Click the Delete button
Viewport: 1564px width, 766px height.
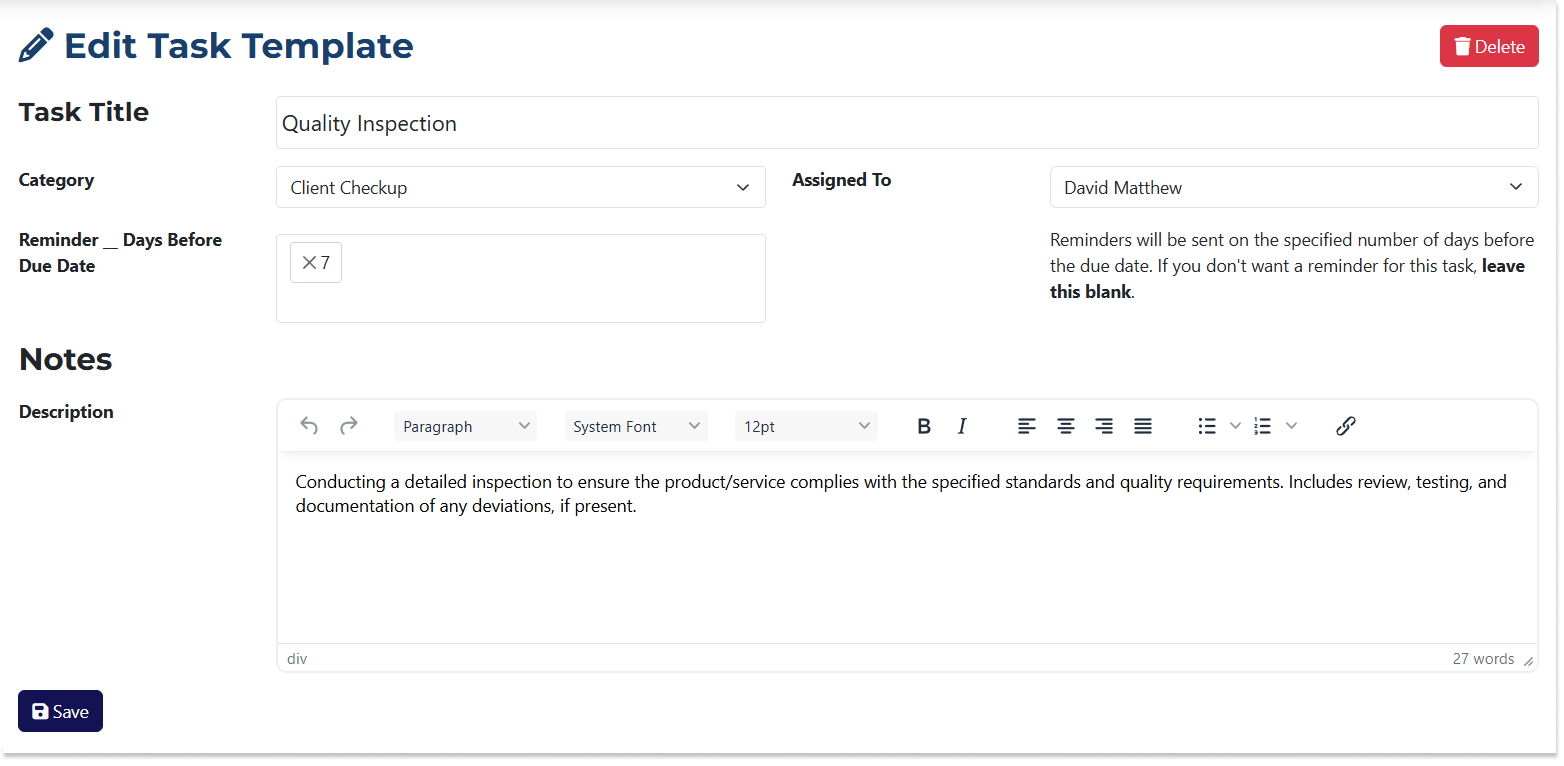pos(1489,46)
